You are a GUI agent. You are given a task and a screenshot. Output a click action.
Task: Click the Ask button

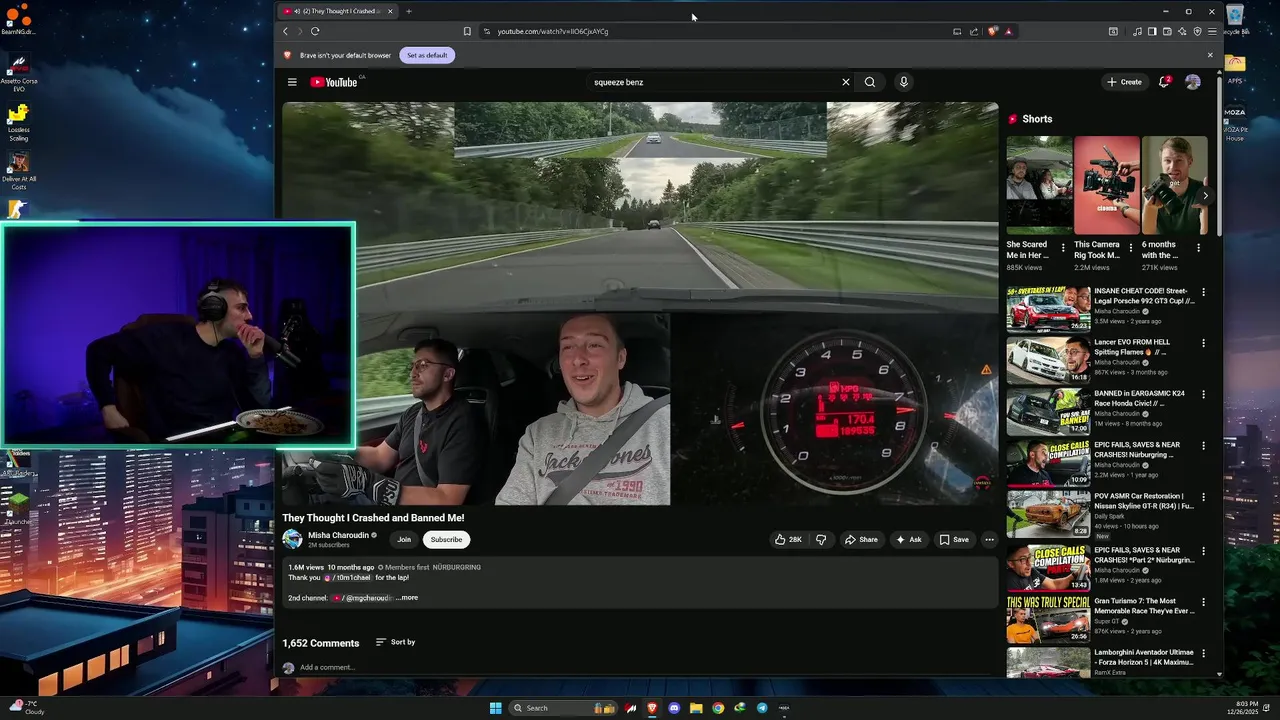(909, 539)
